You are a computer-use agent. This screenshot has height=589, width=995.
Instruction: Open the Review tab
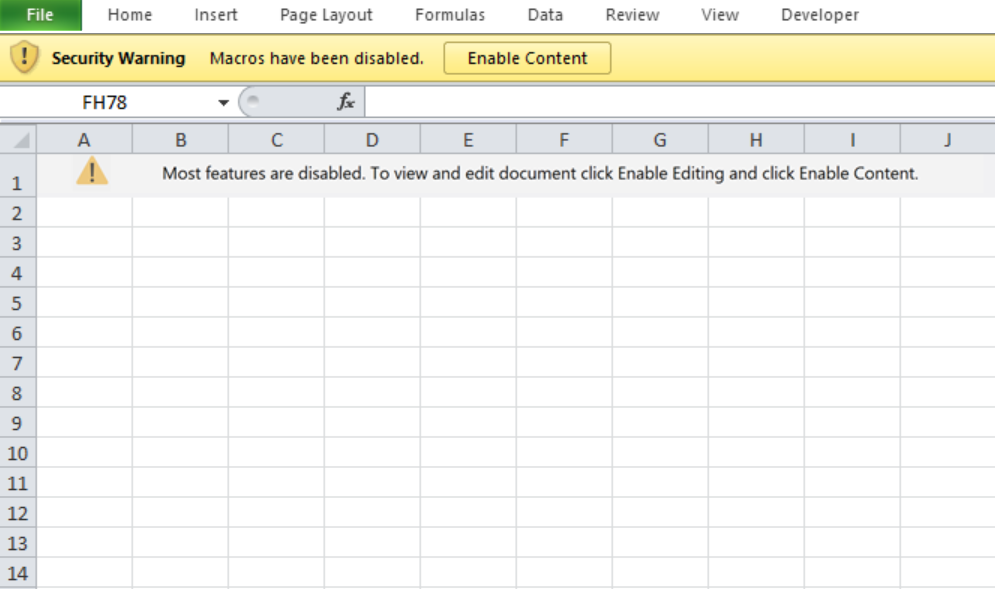tap(632, 15)
